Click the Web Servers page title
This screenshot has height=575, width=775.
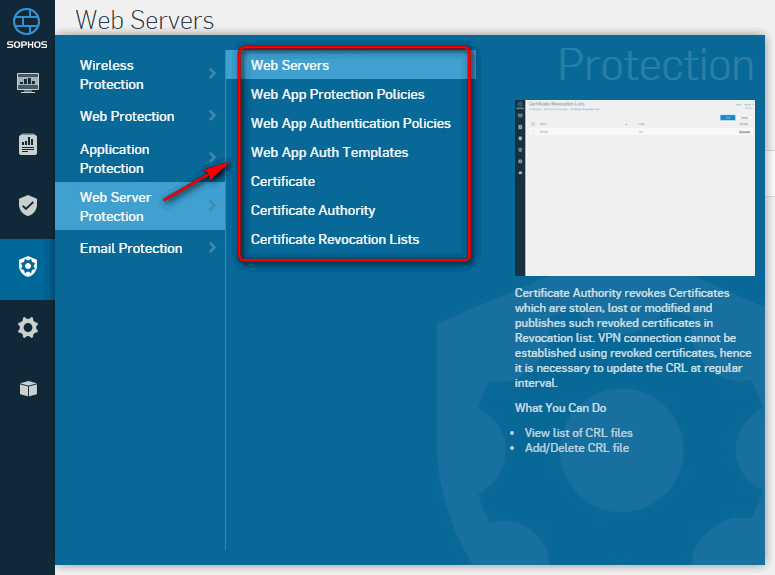(144, 20)
